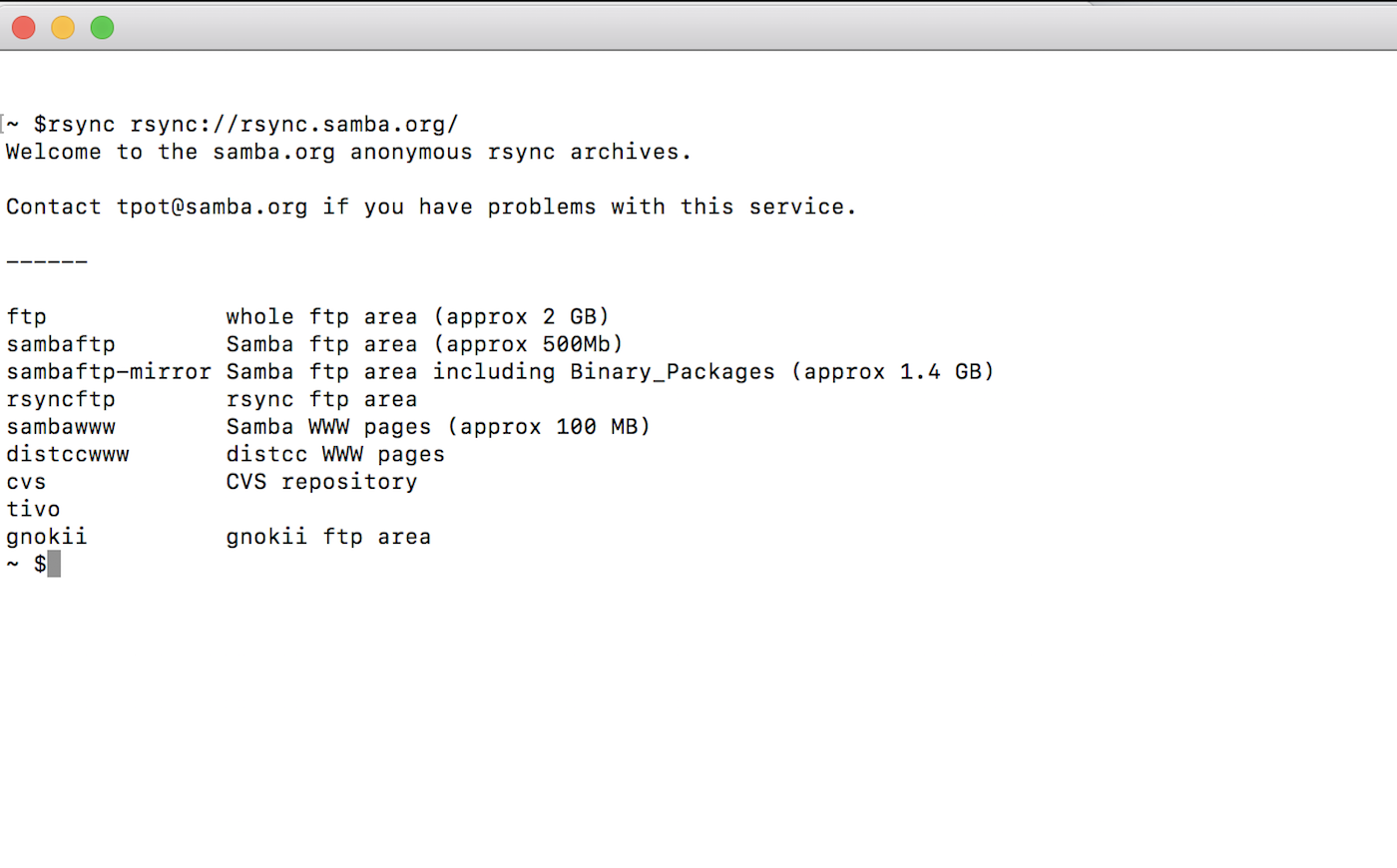Click the 'Welcome' word in the greeting line

(54, 153)
